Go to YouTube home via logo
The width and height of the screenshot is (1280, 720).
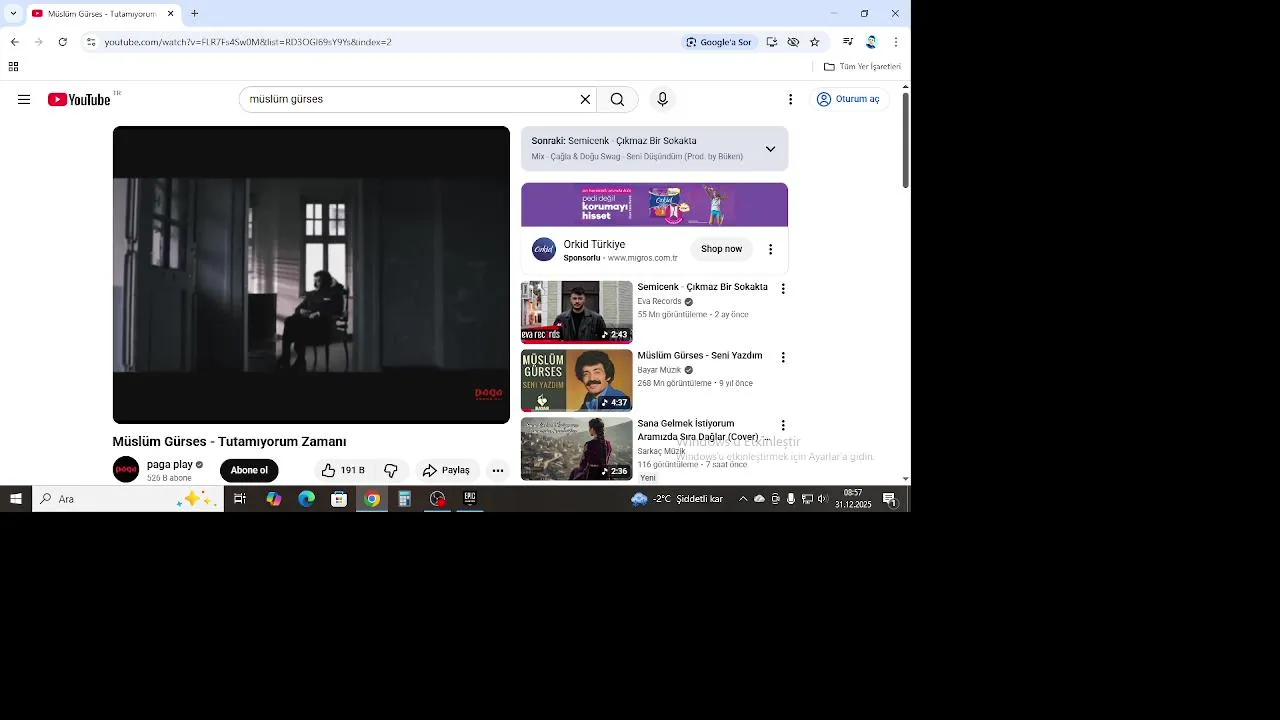pyautogui.click(x=79, y=99)
